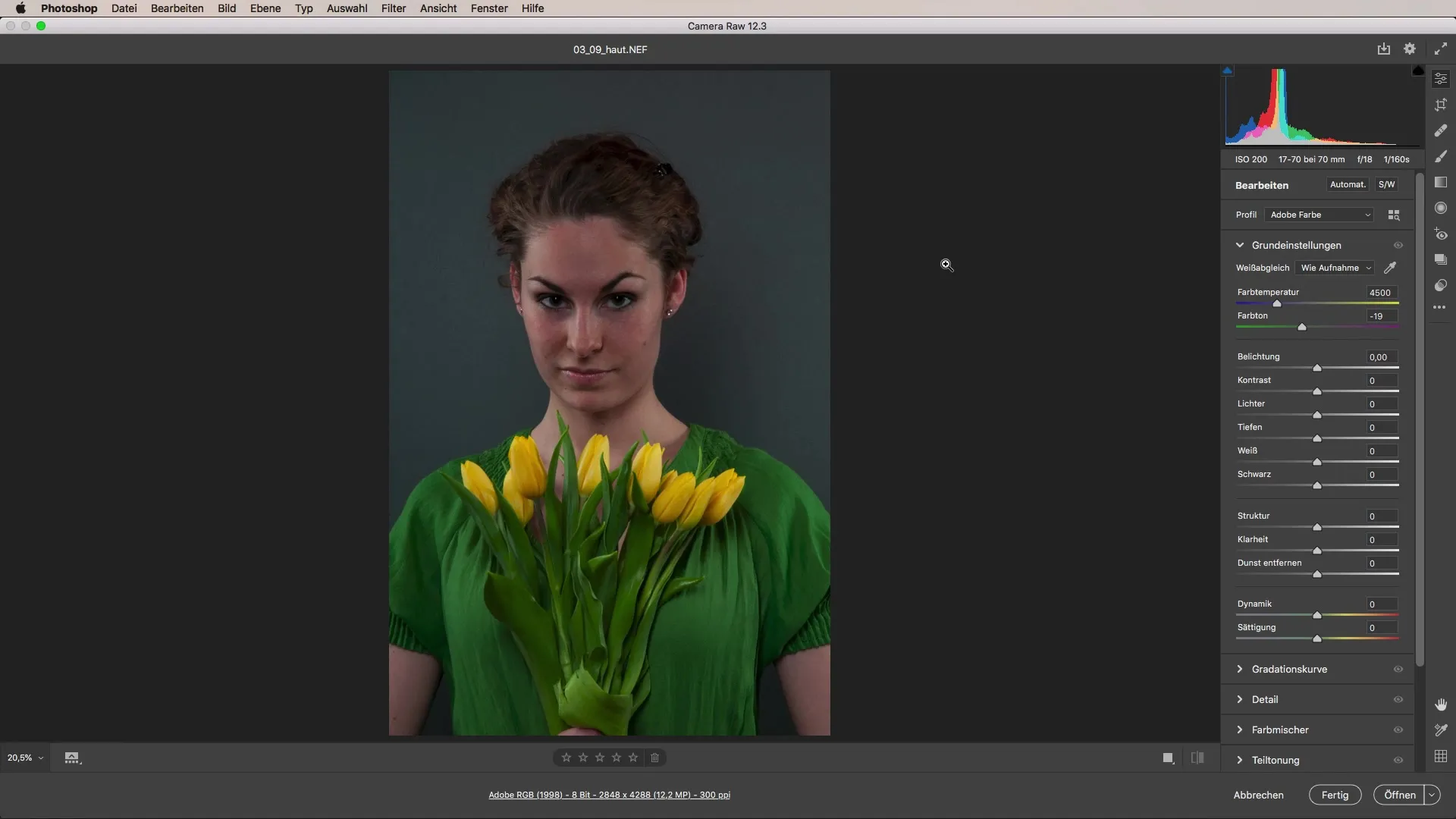Open Weißabgleich Wie Aufnahme dropdown

coord(1336,268)
